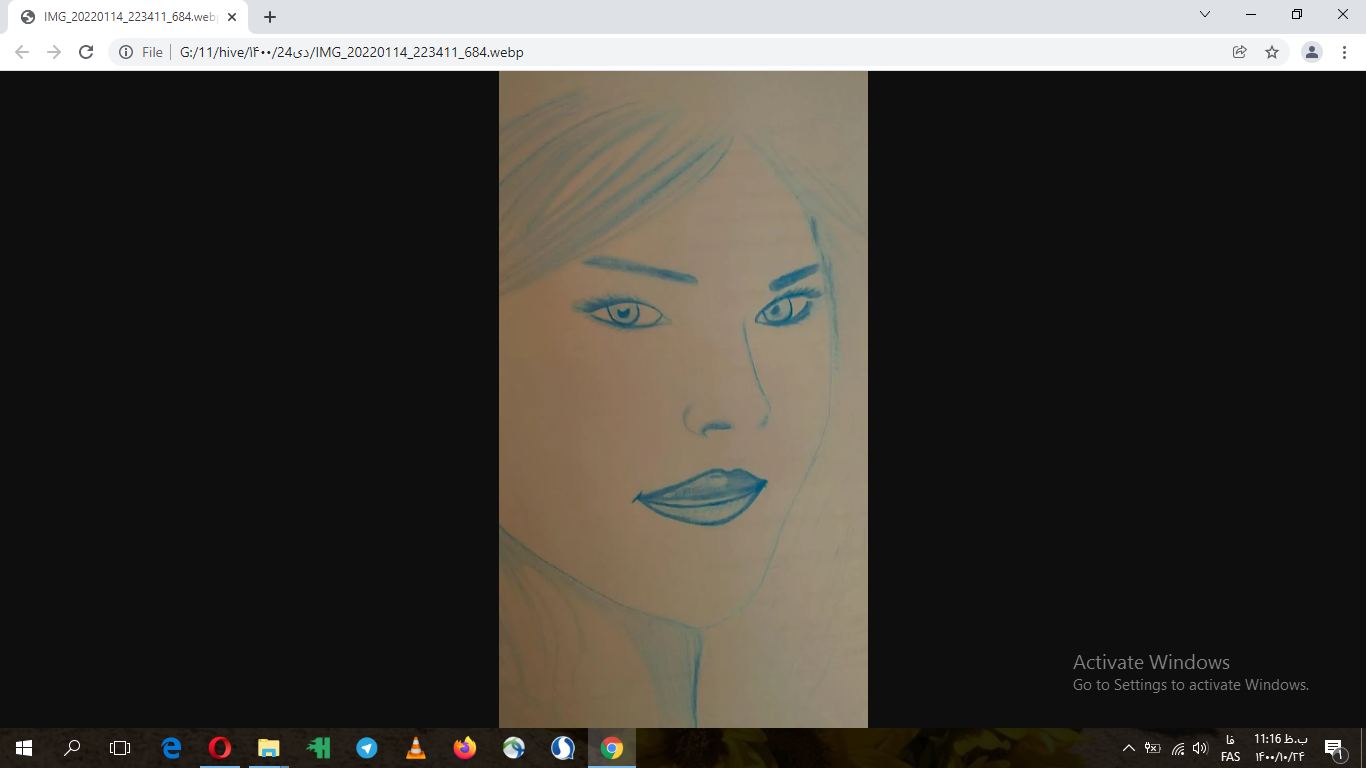Bookmark this tab with the star
1366x768 pixels.
pyautogui.click(x=1272, y=52)
